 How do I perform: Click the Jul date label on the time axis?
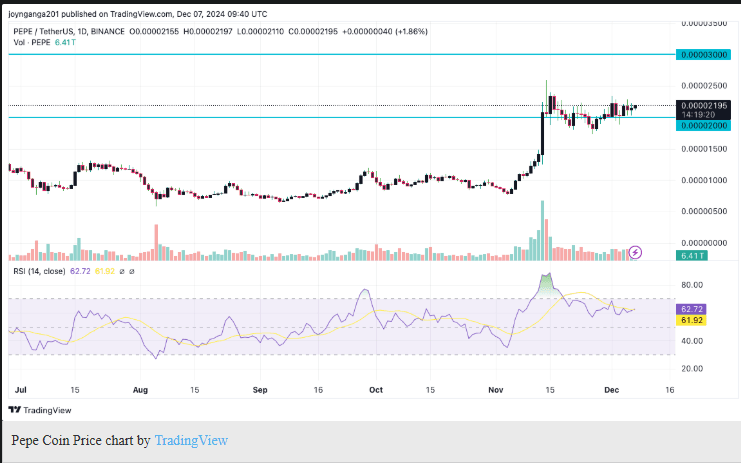[20, 390]
